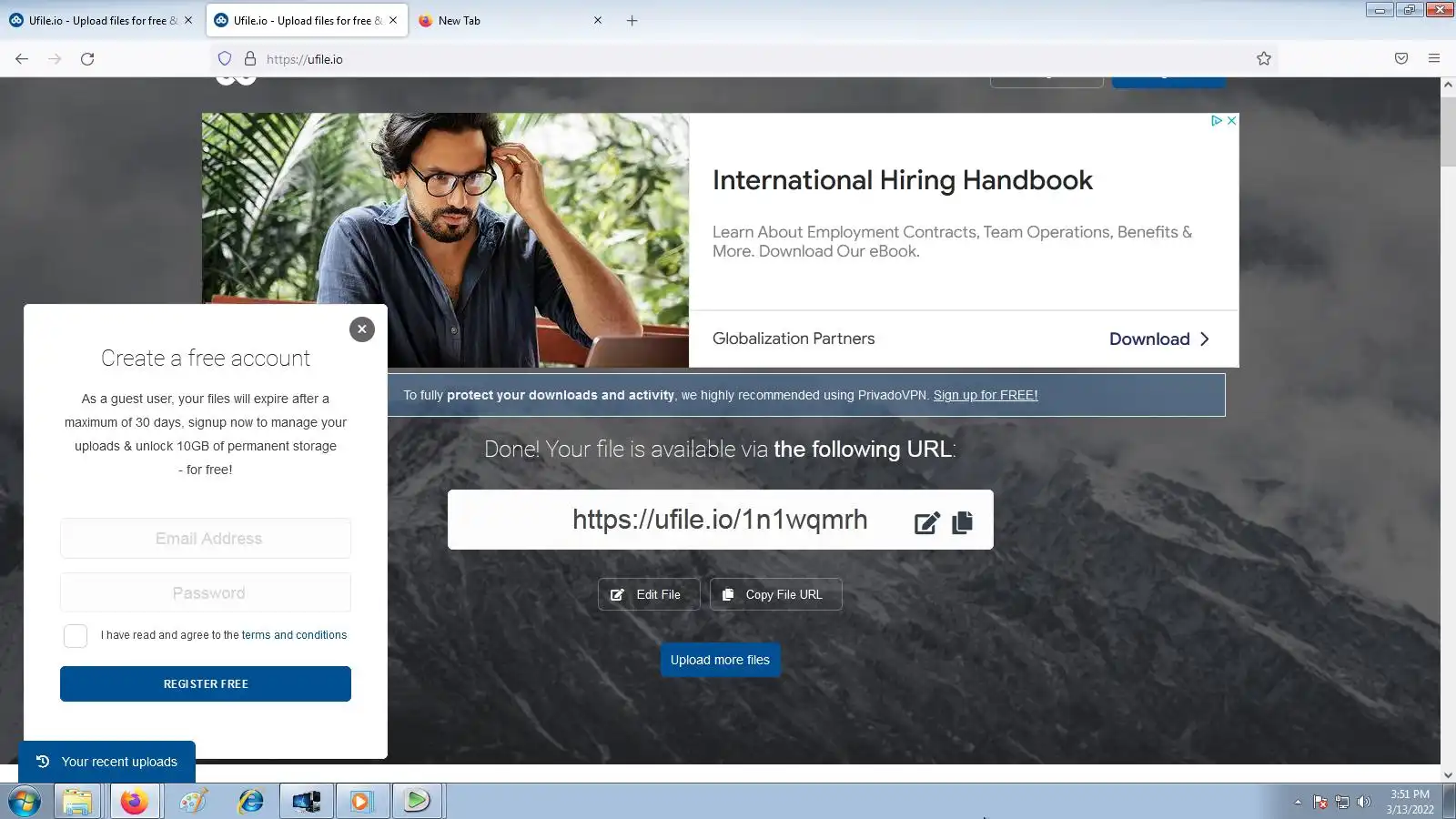Close the Create a free account popup
Image resolution: width=1456 pixels, height=819 pixels.
362,329
